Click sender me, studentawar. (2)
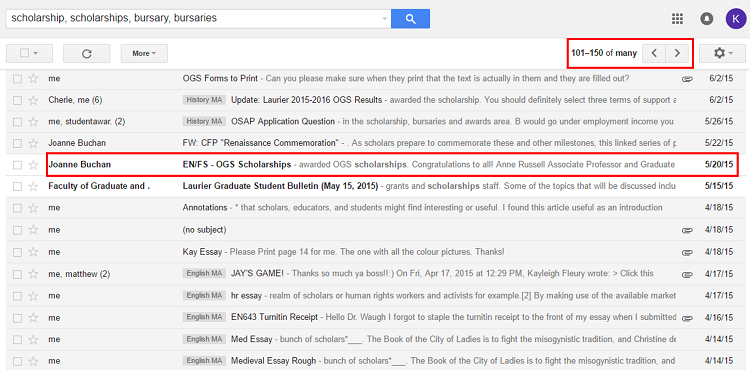This screenshot has height=370, width=750. pyautogui.click(x=87, y=121)
